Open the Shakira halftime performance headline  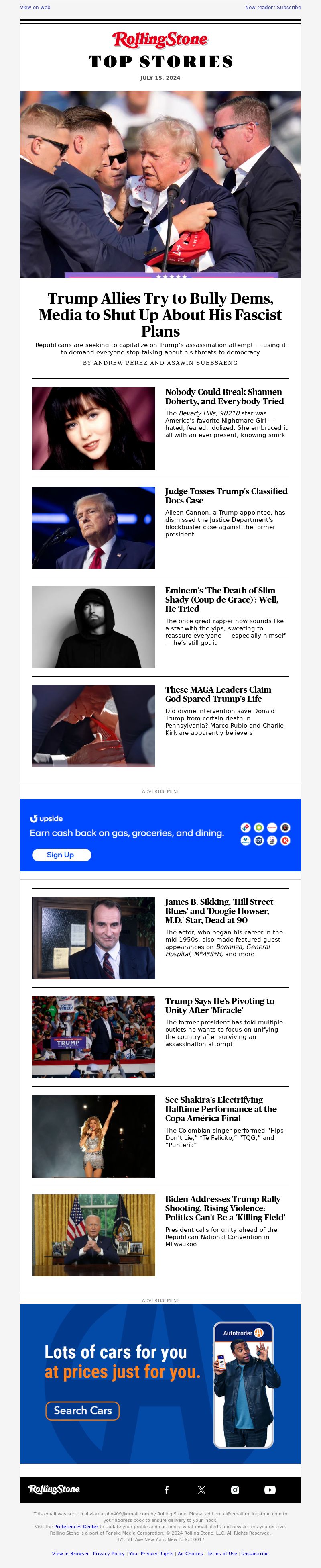tap(221, 1109)
